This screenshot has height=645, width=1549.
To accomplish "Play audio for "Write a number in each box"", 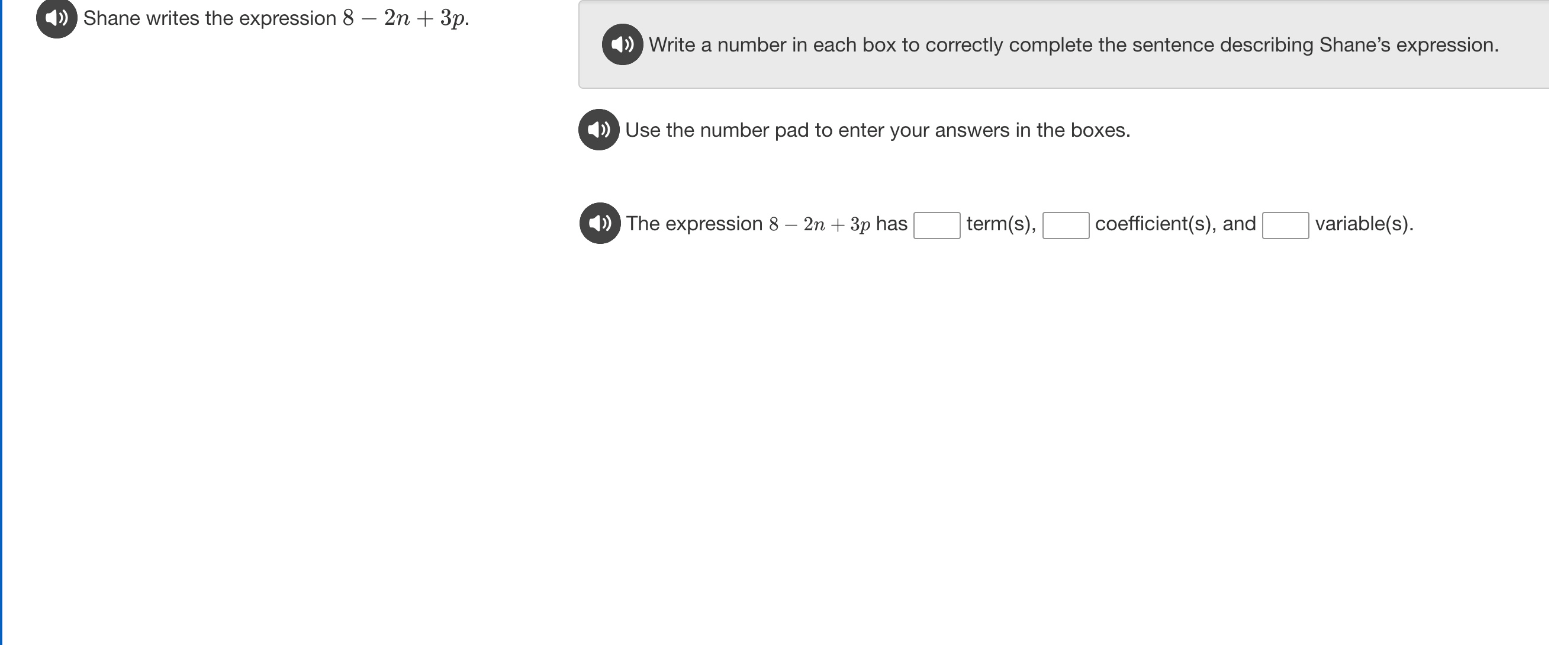I will tap(622, 45).
